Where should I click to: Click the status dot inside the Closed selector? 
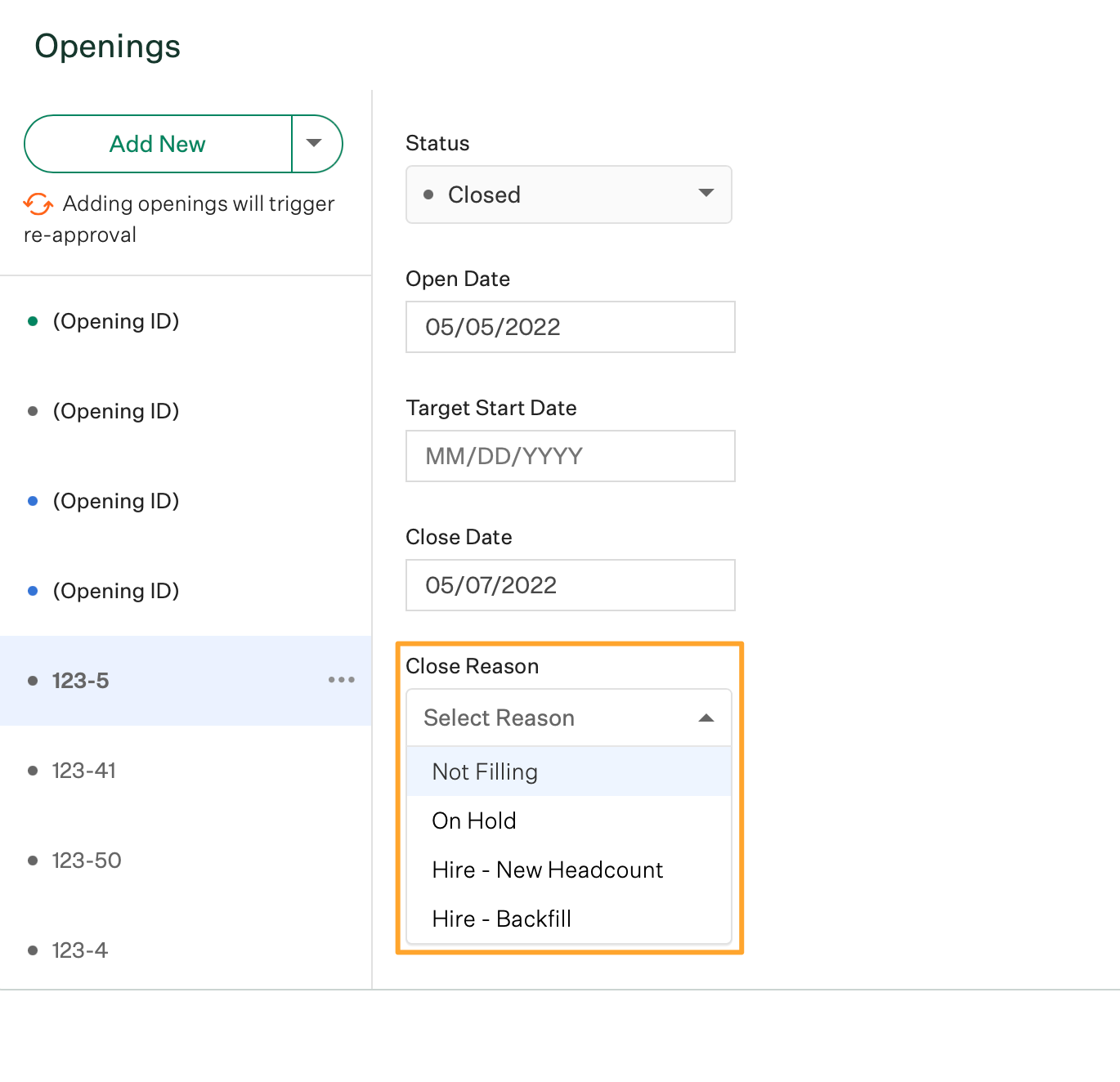(x=428, y=194)
